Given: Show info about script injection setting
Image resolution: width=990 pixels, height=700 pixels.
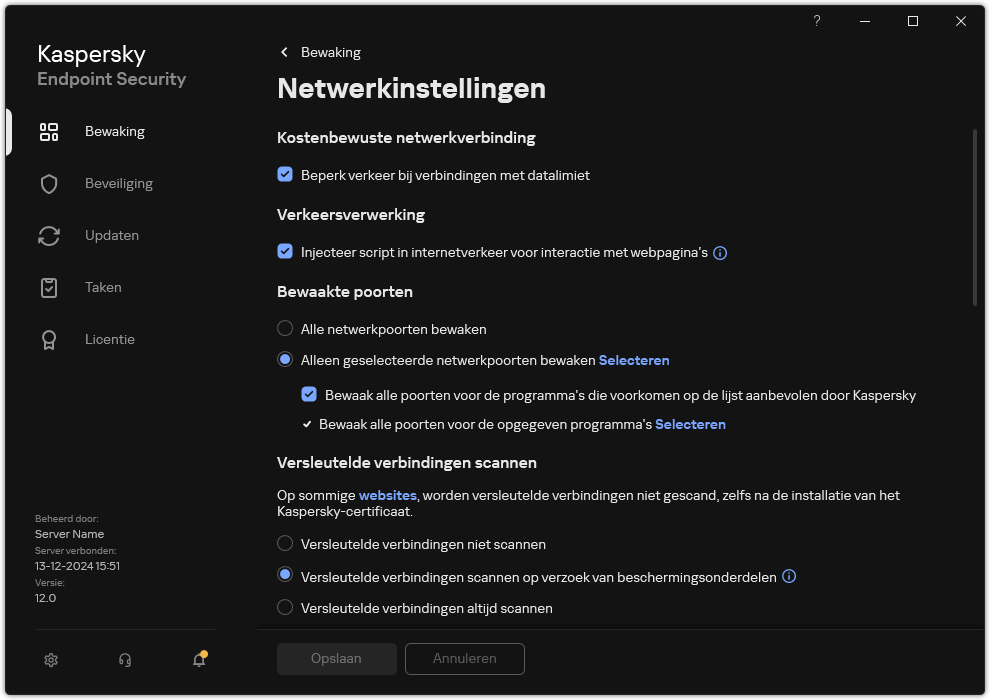Looking at the screenshot, I should coord(719,253).
